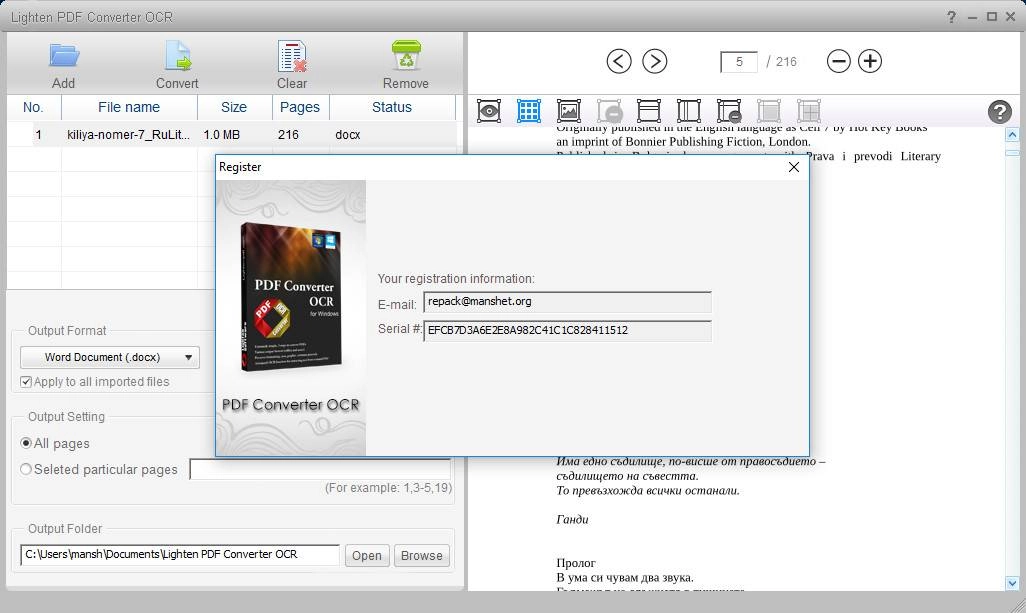Click the particular pages range input field
This screenshot has width=1026, height=613.
[x=320, y=469]
